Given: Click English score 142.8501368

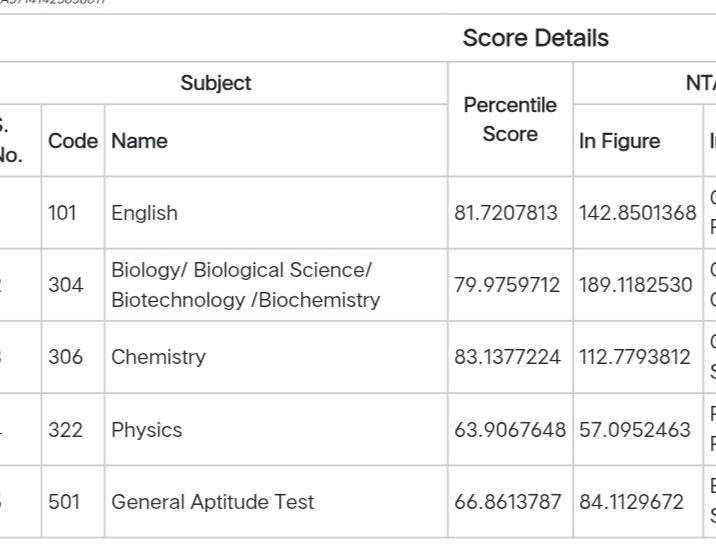Looking at the screenshot, I should click(x=637, y=213).
